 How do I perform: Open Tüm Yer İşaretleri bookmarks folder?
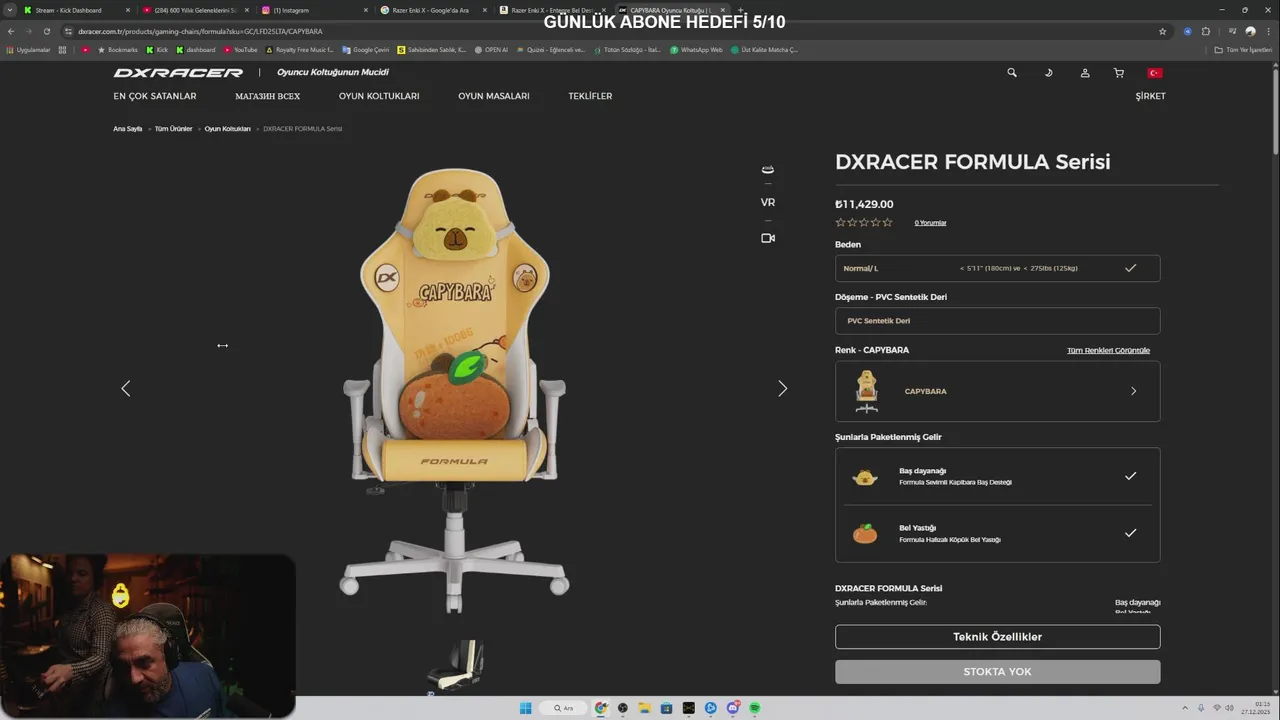coord(1243,49)
